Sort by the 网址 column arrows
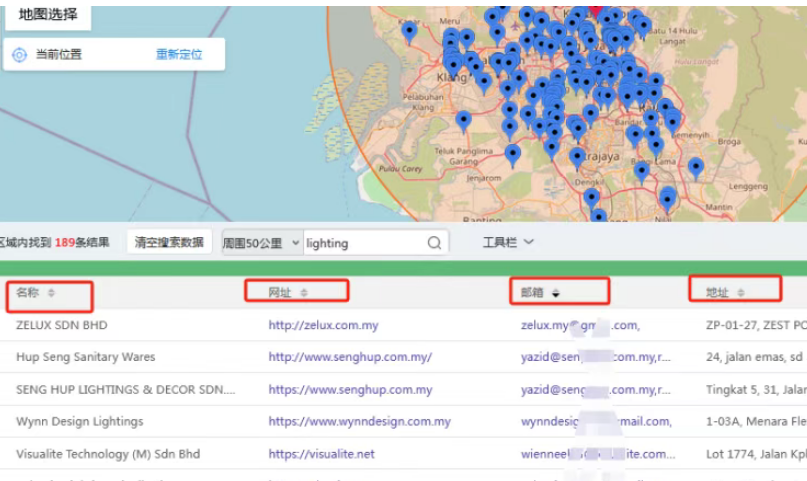 coord(304,293)
